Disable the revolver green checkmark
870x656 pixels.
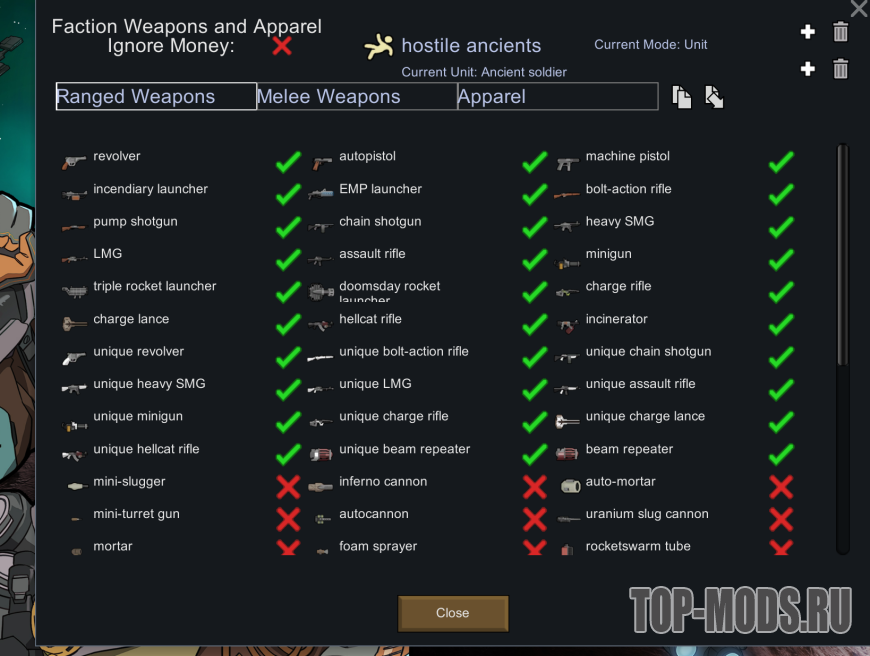coord(288,162)
